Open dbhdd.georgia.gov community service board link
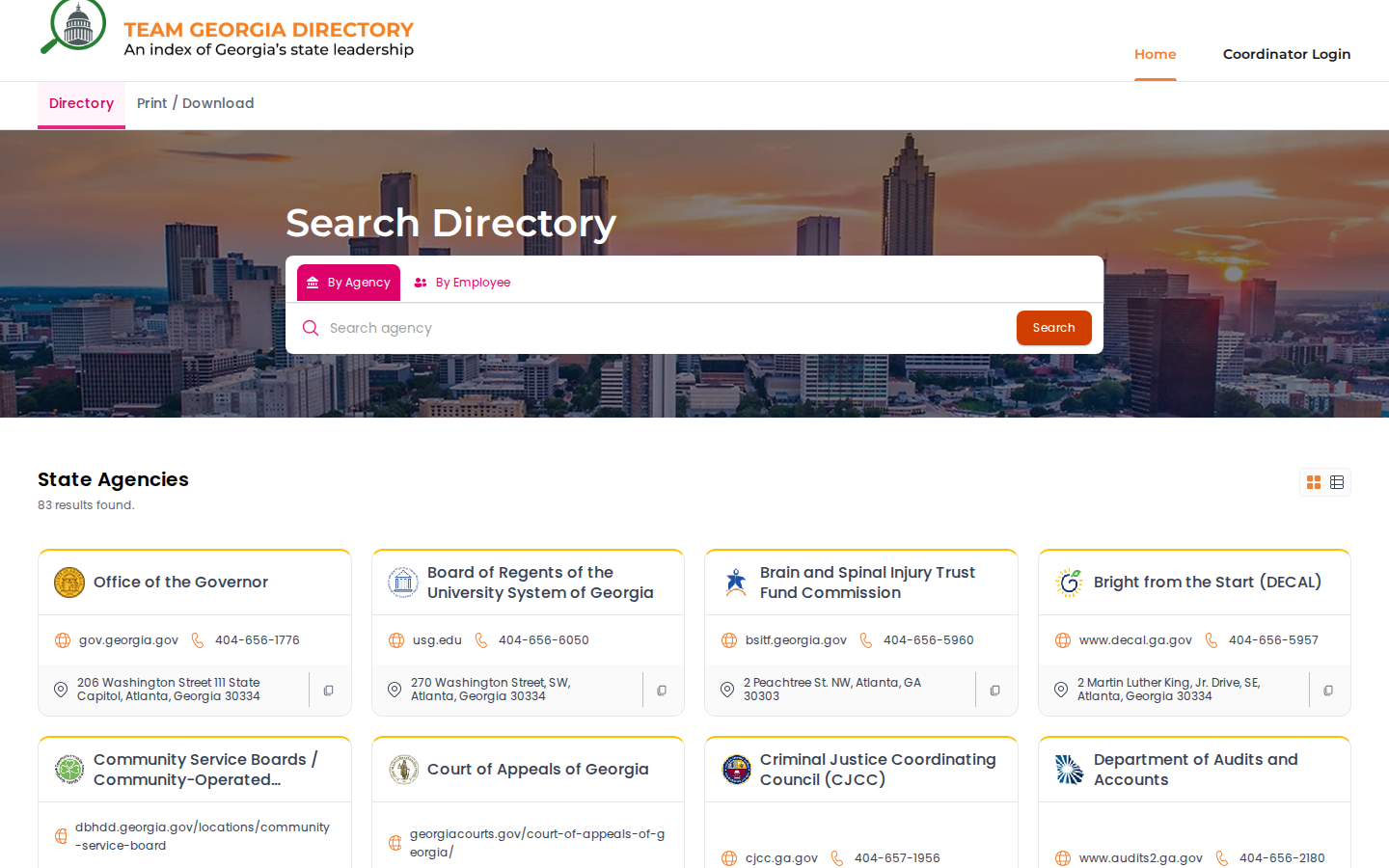The width and height of the screenshot is (1389, 868). [203, 836]
